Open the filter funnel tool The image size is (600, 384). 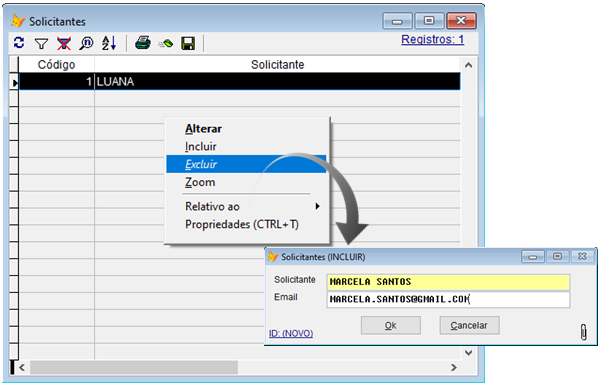point(41,44)
